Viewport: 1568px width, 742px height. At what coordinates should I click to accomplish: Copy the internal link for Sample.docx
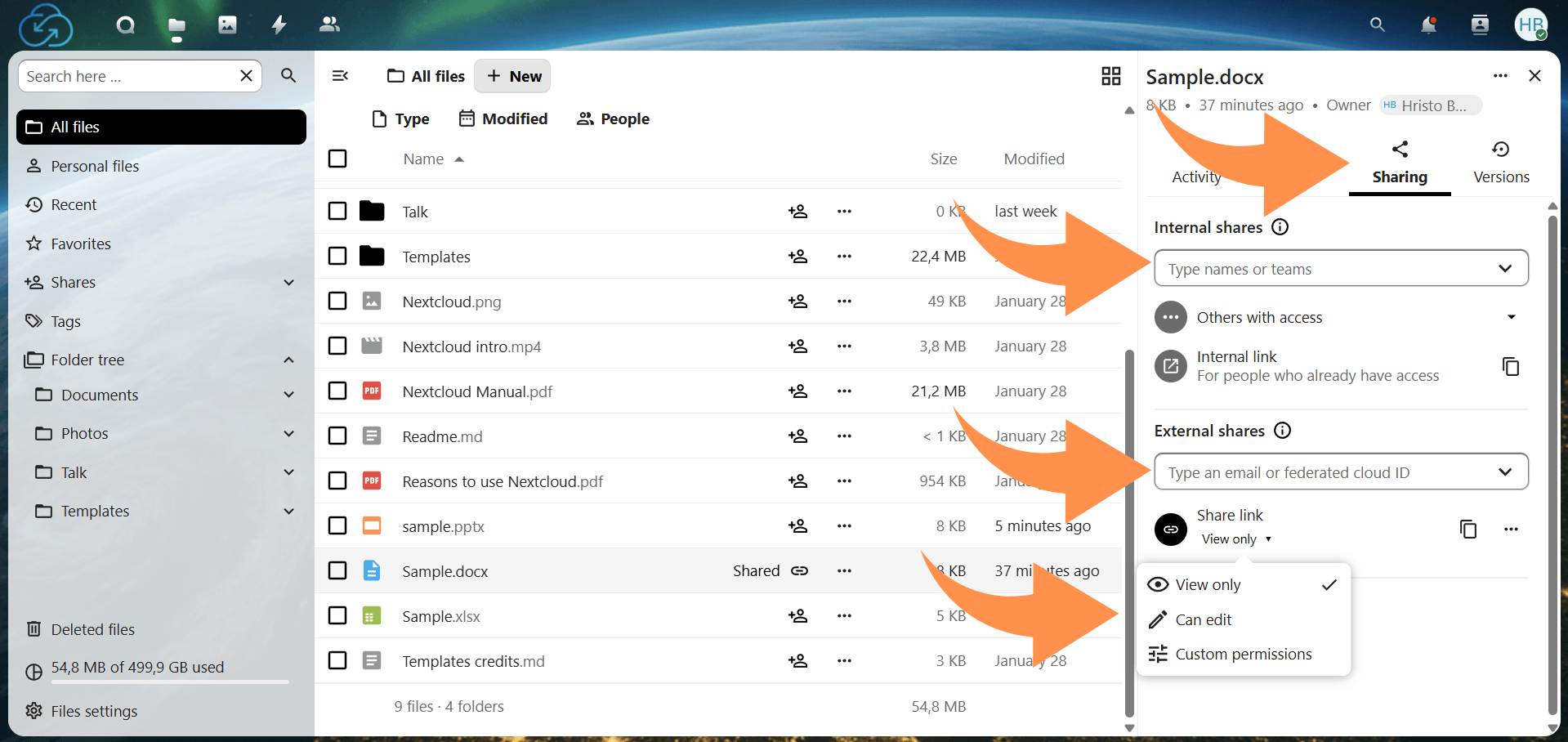pyautogui.click(x=1511, y=365)
